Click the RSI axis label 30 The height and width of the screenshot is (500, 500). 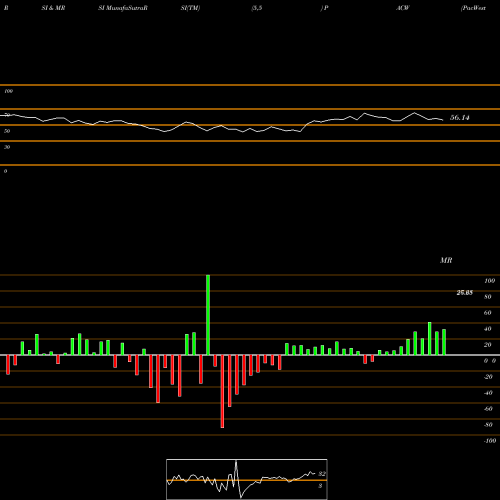(7, 147)
